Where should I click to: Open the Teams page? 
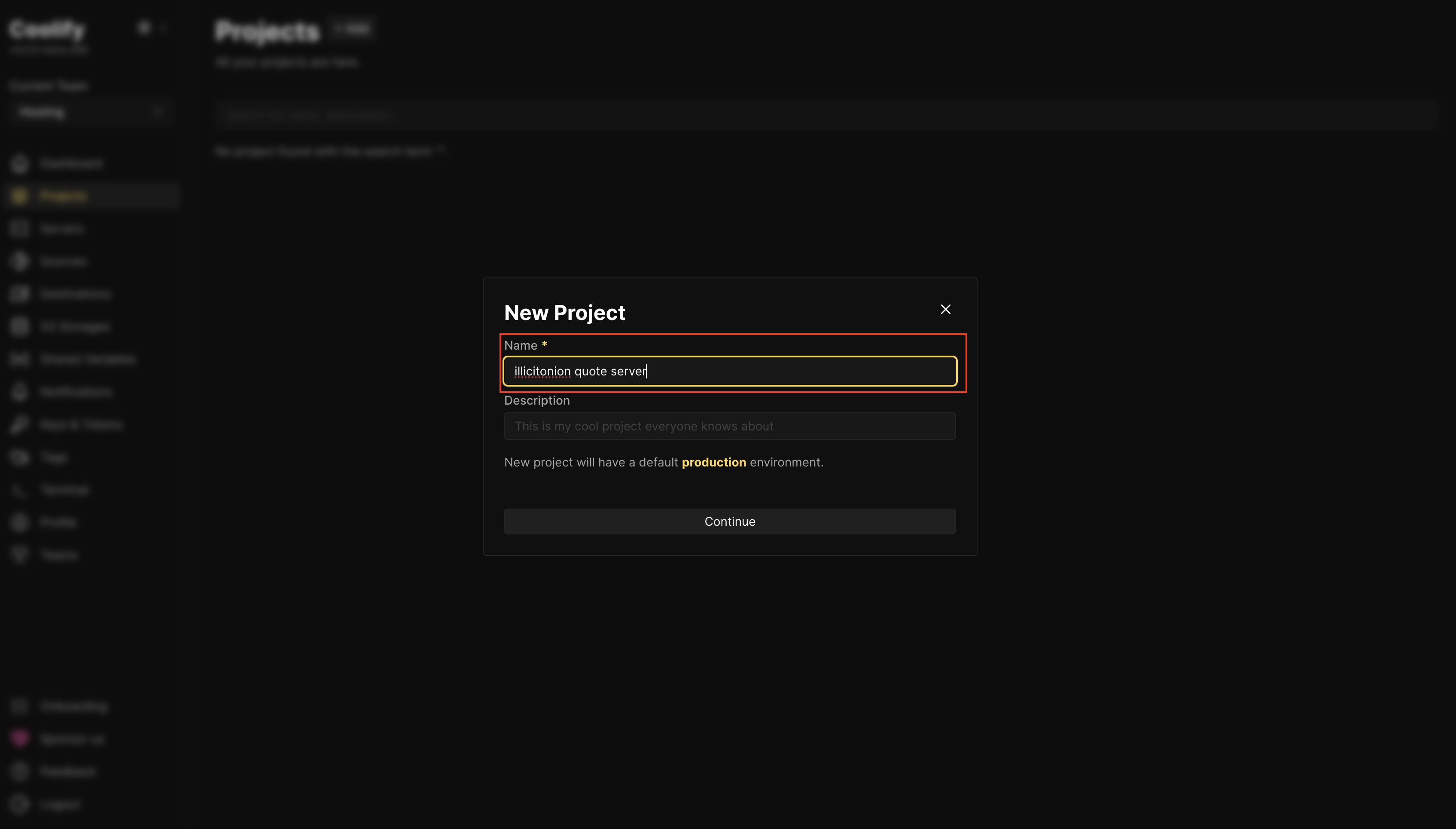click(59, 555)
